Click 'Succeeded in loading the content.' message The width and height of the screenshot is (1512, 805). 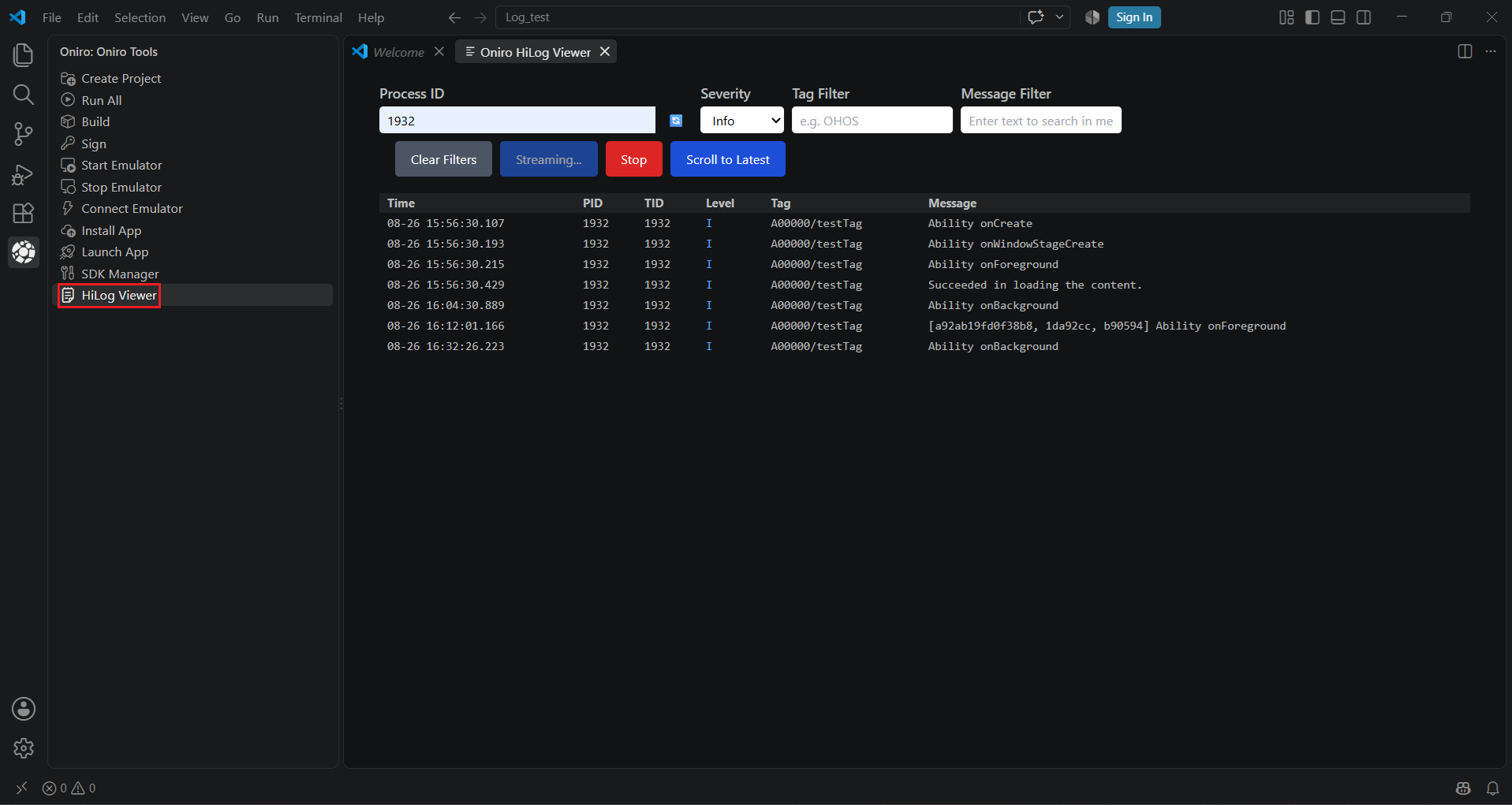[x=1035, y=285]
